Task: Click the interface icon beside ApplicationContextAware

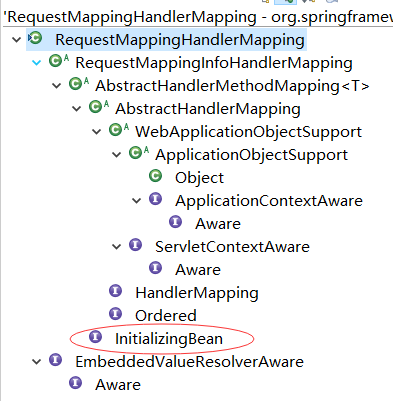Action: (155, 199)
